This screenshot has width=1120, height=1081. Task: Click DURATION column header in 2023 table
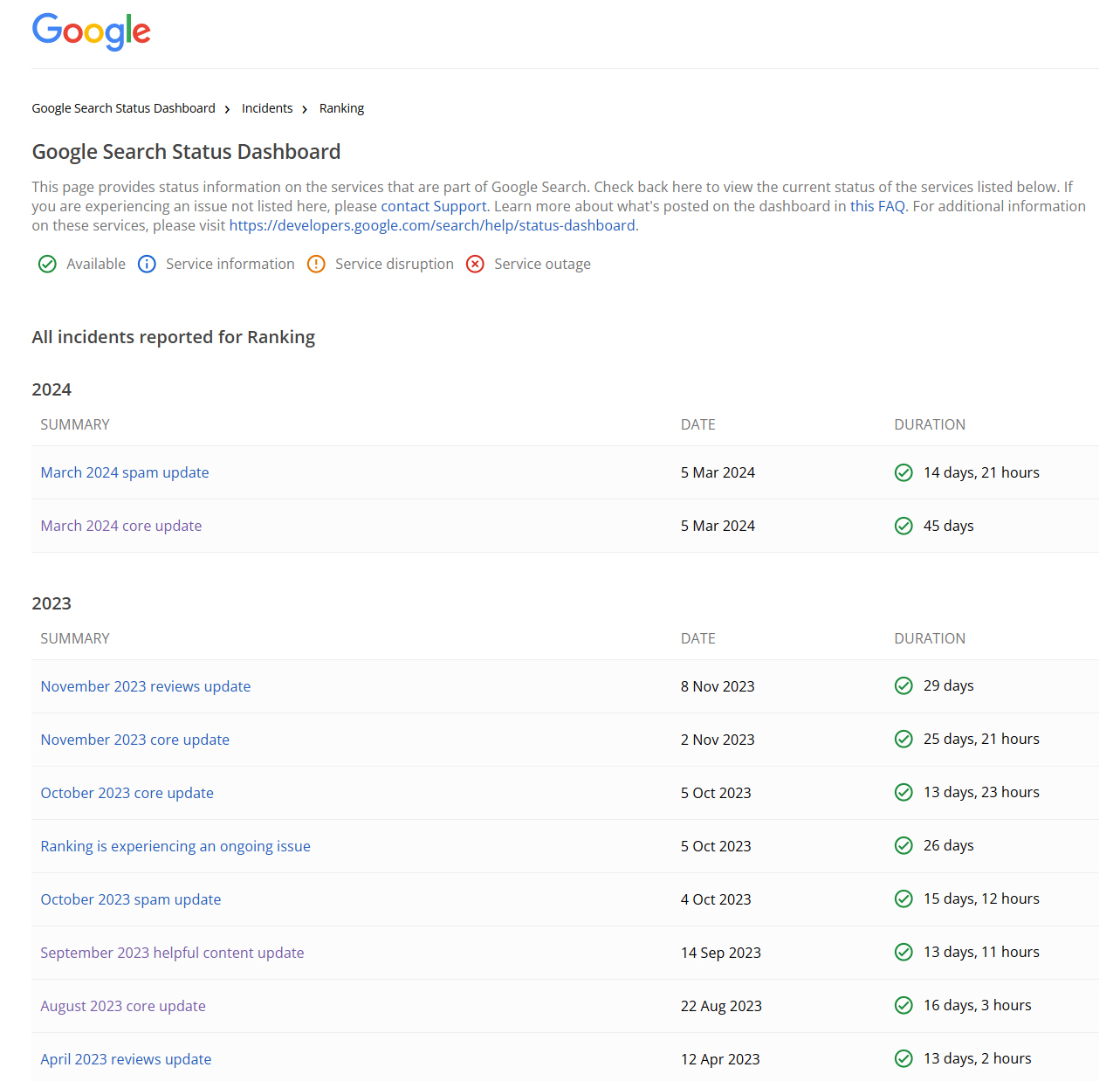click(x=930, y=638)
